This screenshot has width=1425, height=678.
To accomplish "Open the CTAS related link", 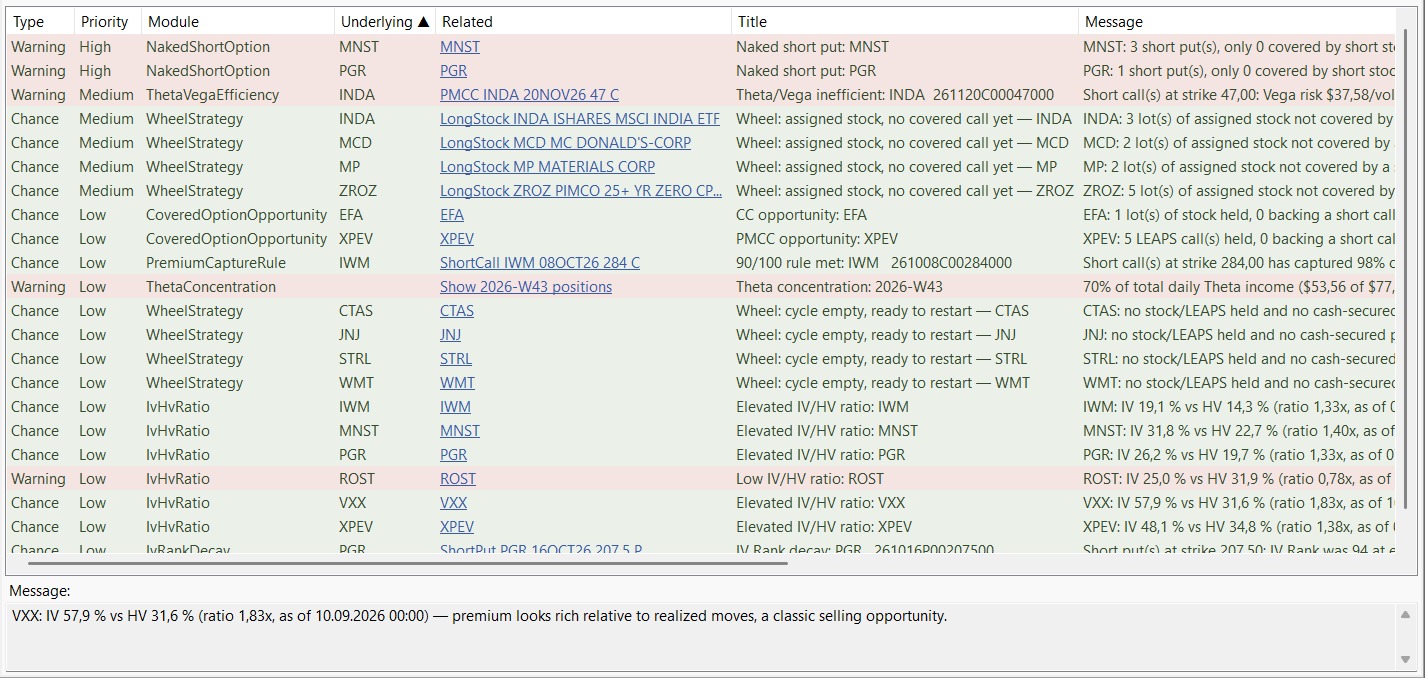I will pyautogui.click(x=457, y=311).
